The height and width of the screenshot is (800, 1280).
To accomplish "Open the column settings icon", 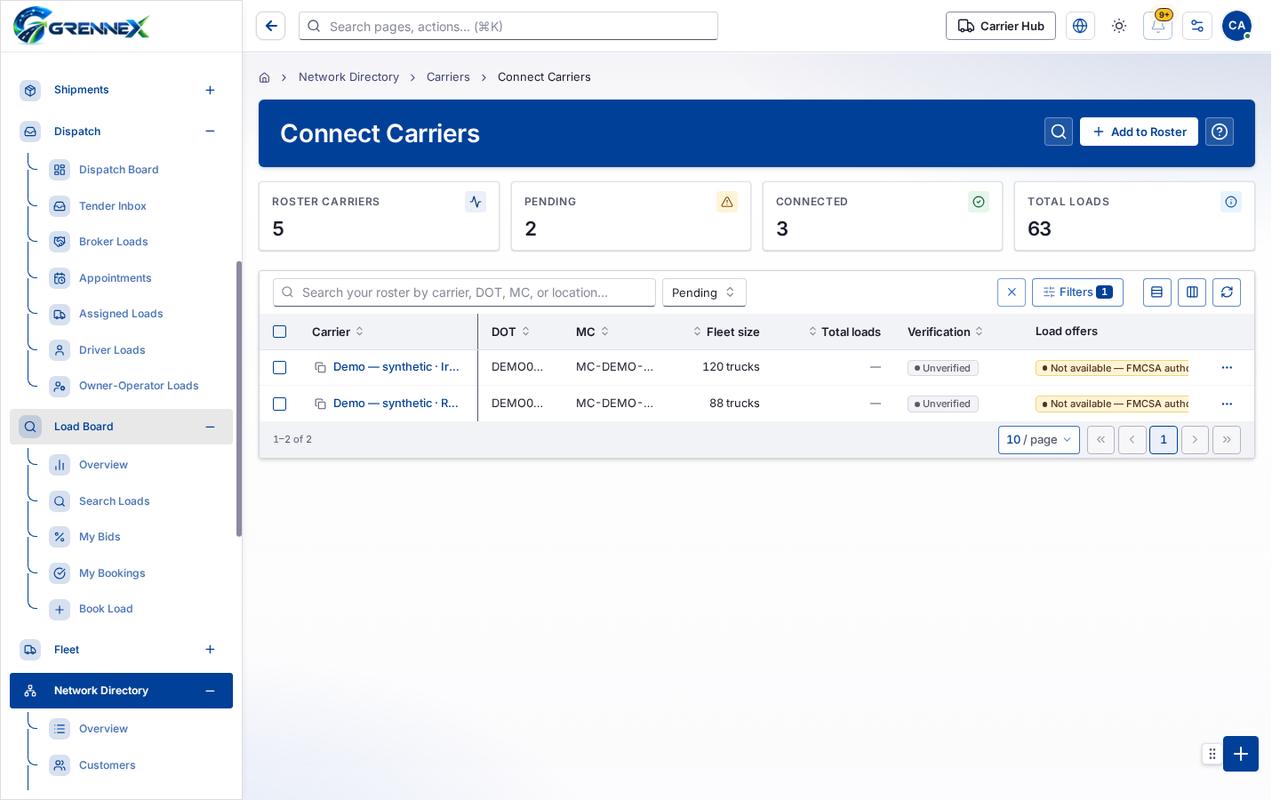I will [x=1192, y=292].
